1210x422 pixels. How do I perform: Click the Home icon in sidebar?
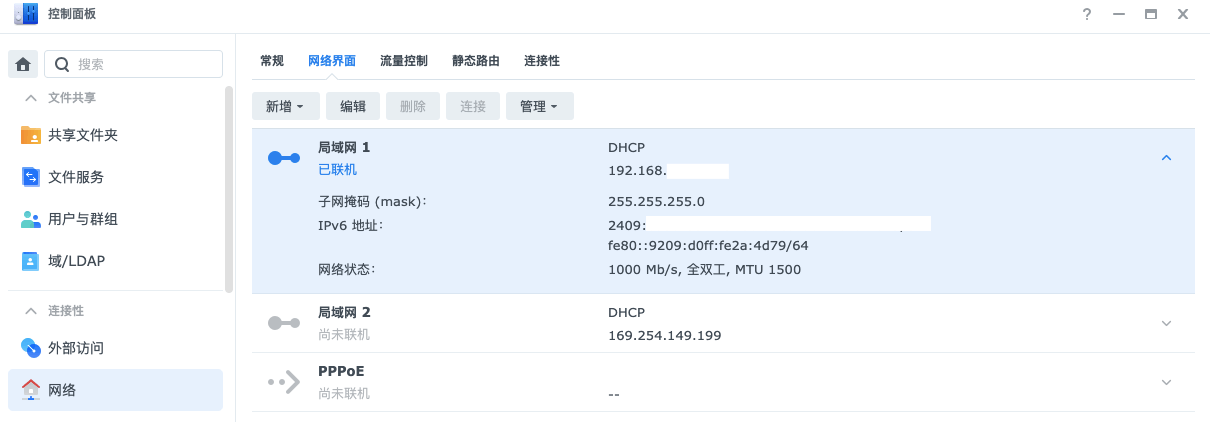pyautogui.click(x=23, y=64)
